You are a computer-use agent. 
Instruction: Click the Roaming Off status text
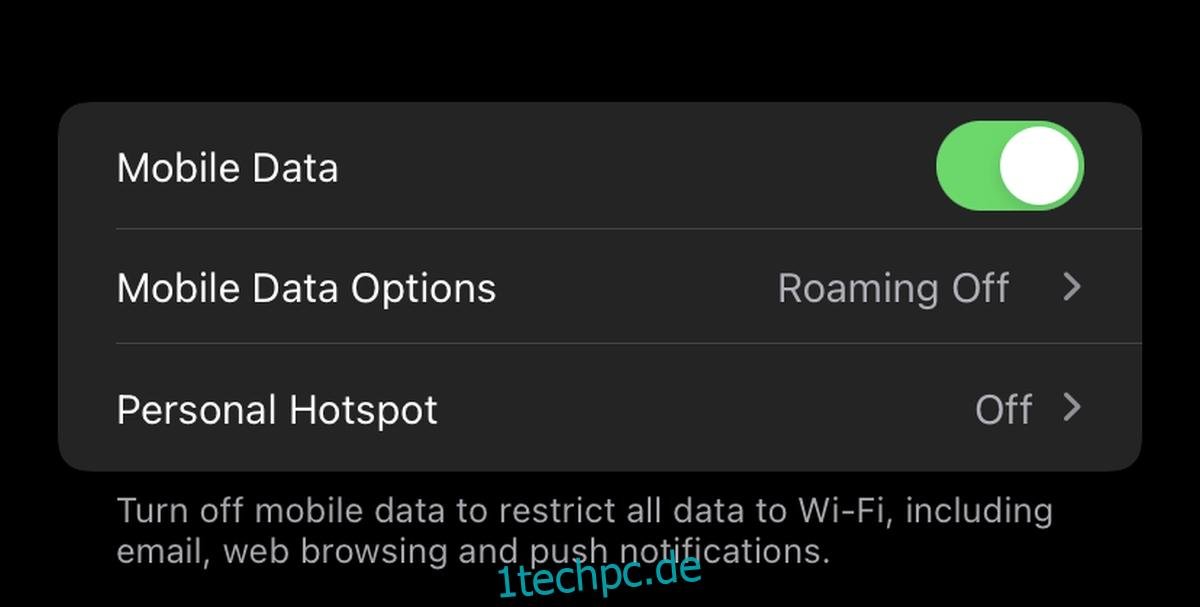click(893, 288)
